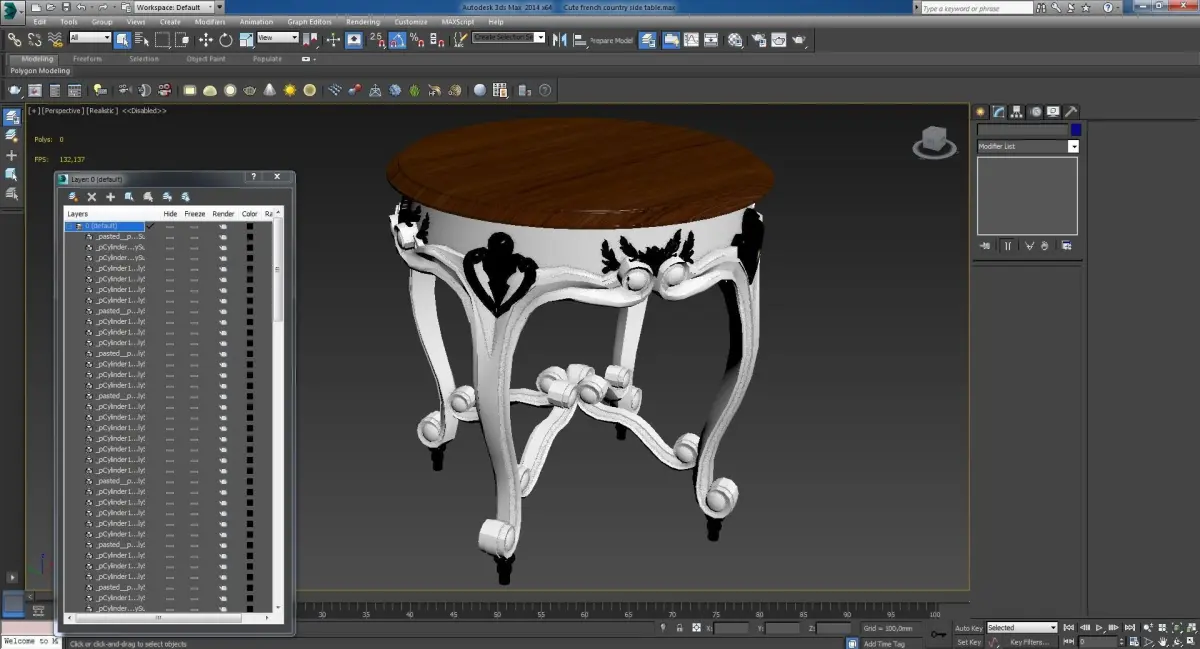
Task: Toggle Spinner Snap button
Action: tap(438, 40)
